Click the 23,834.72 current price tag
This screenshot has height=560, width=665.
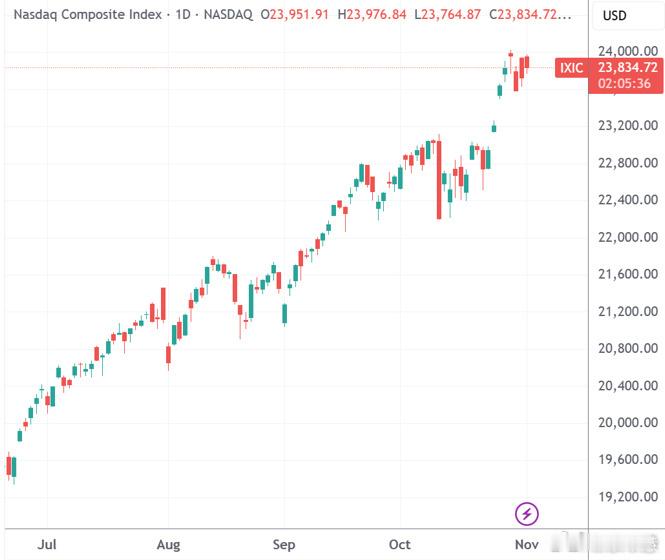coord(628,67)
